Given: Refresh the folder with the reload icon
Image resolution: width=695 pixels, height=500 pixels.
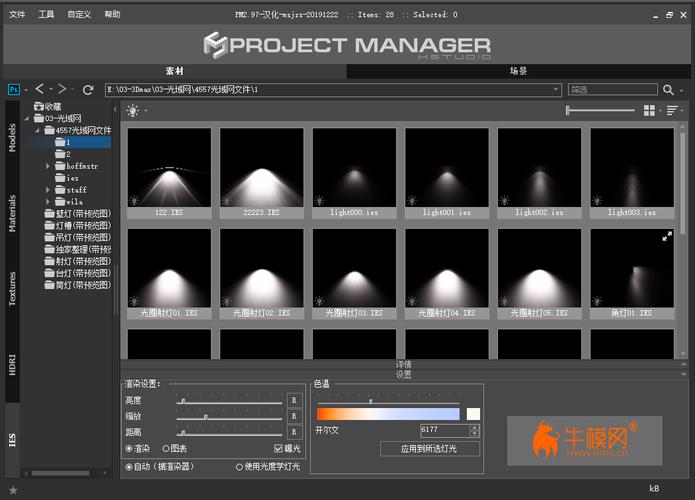Looking at the screenshot, I should click(88, 90).
